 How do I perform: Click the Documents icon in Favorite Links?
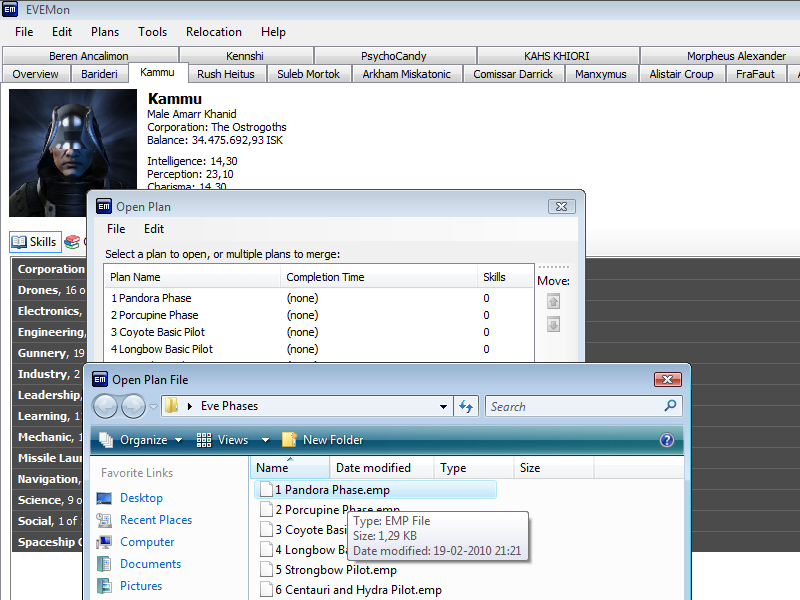click(x=104, y=564)
